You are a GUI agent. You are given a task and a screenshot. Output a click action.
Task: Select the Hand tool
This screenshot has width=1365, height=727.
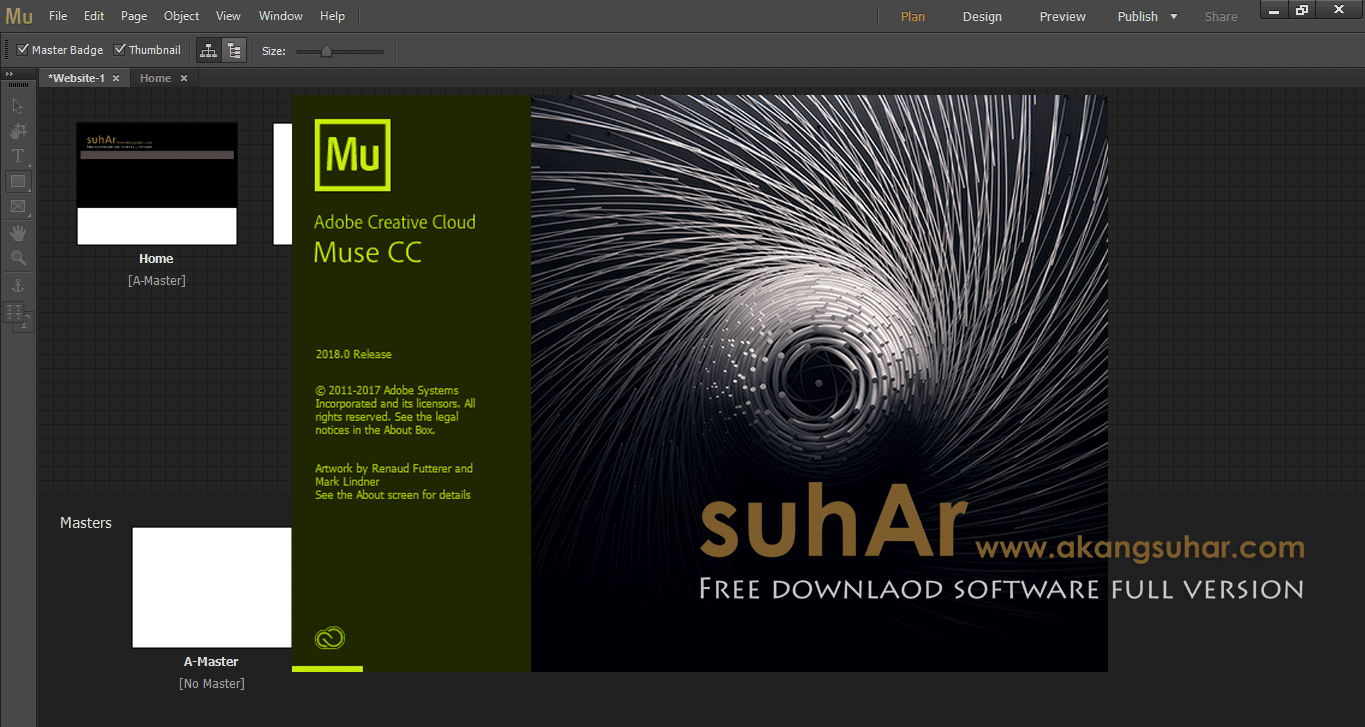(x=18, y=233)
